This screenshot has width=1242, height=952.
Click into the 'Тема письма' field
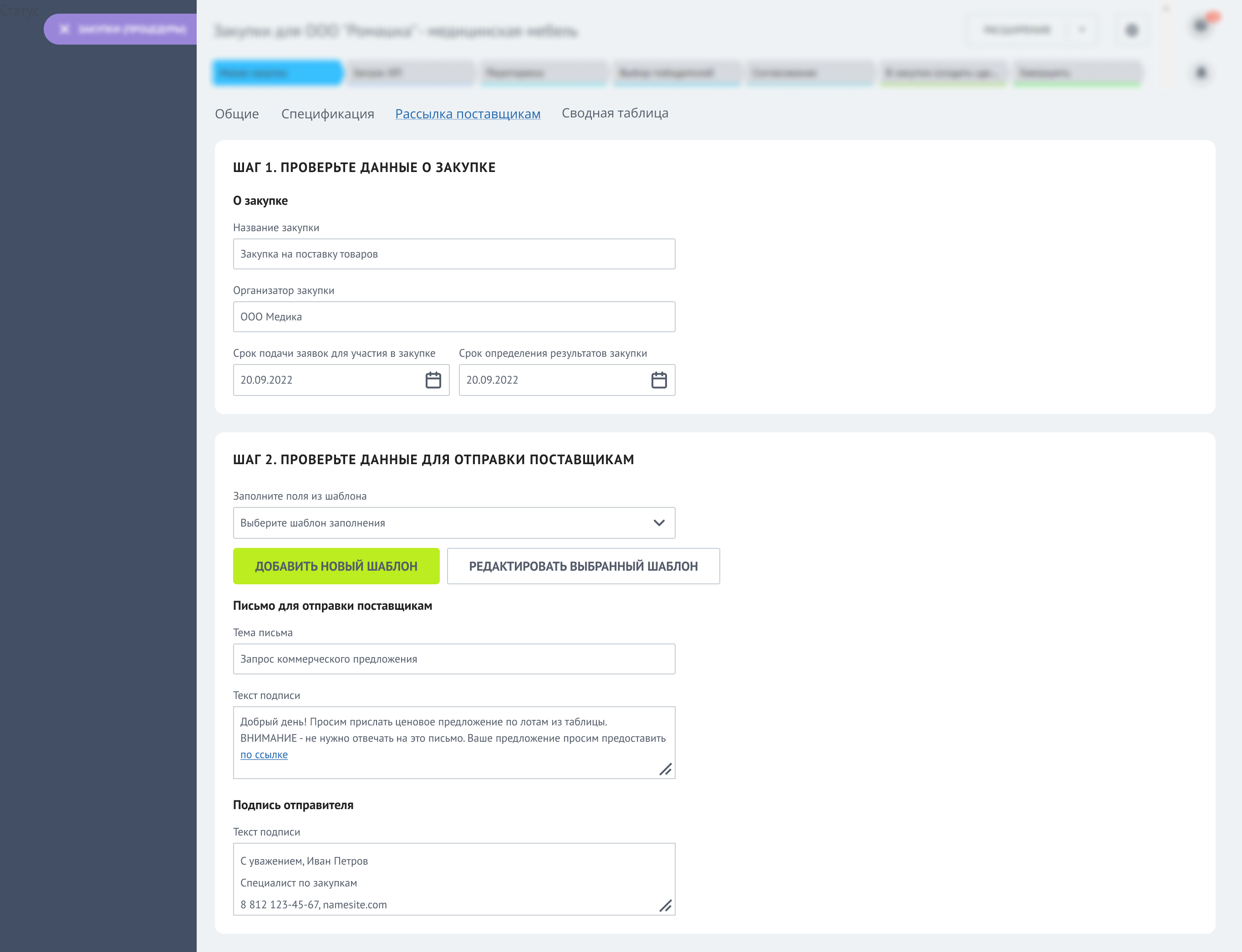coord(453,659)
